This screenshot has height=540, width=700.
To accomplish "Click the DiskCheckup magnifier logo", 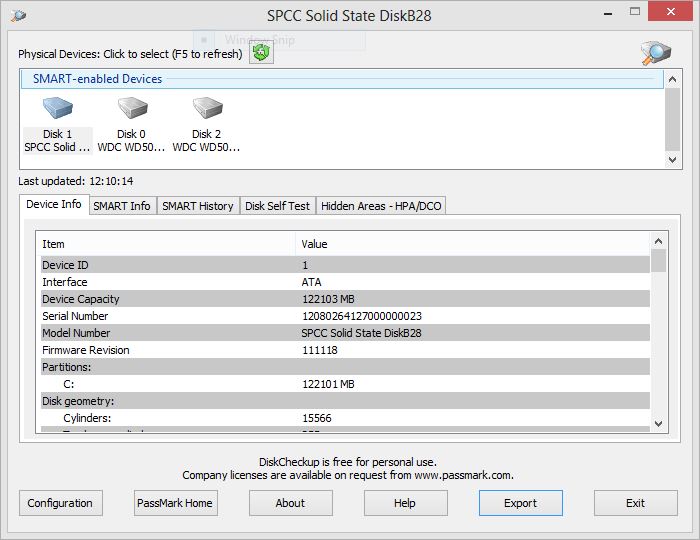I will pos(656,53).
